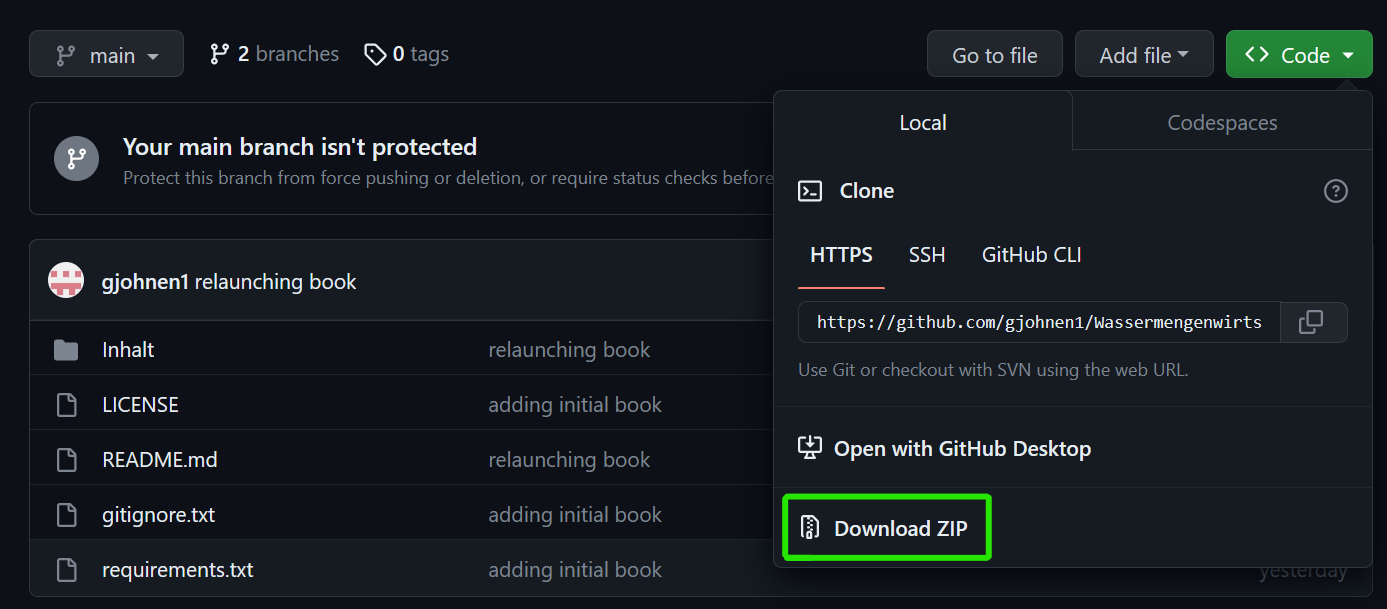Select the GitHub CLI clone option

click(1031, 255)
